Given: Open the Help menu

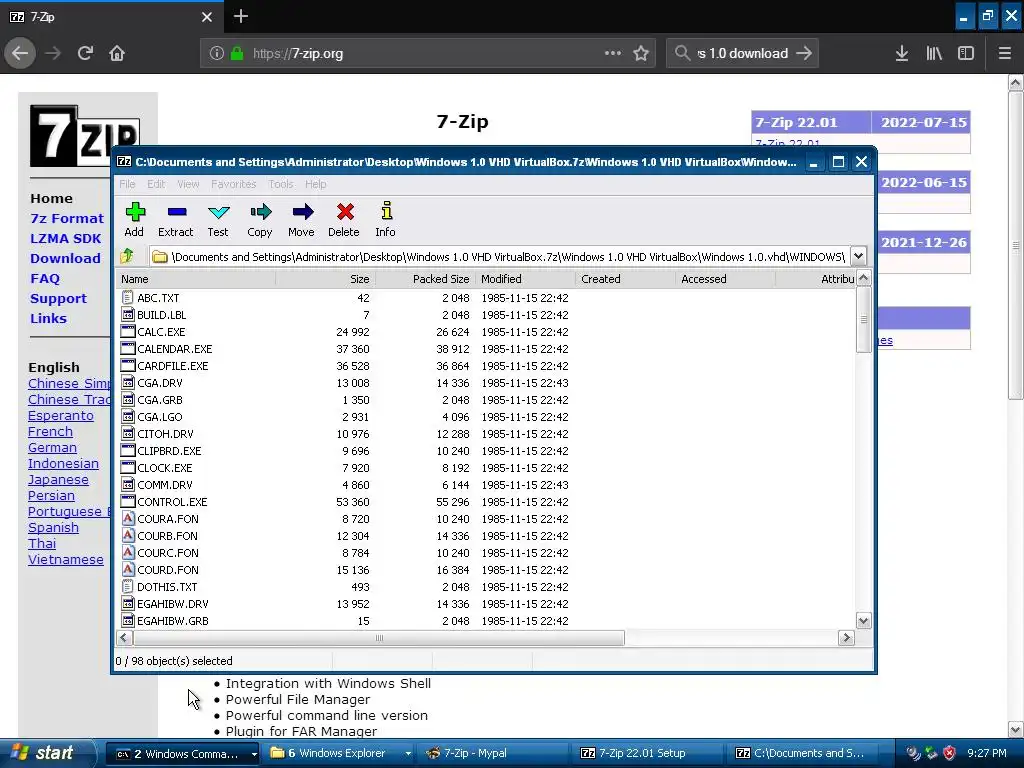Looking at the screenshot, I should [315, 184].
